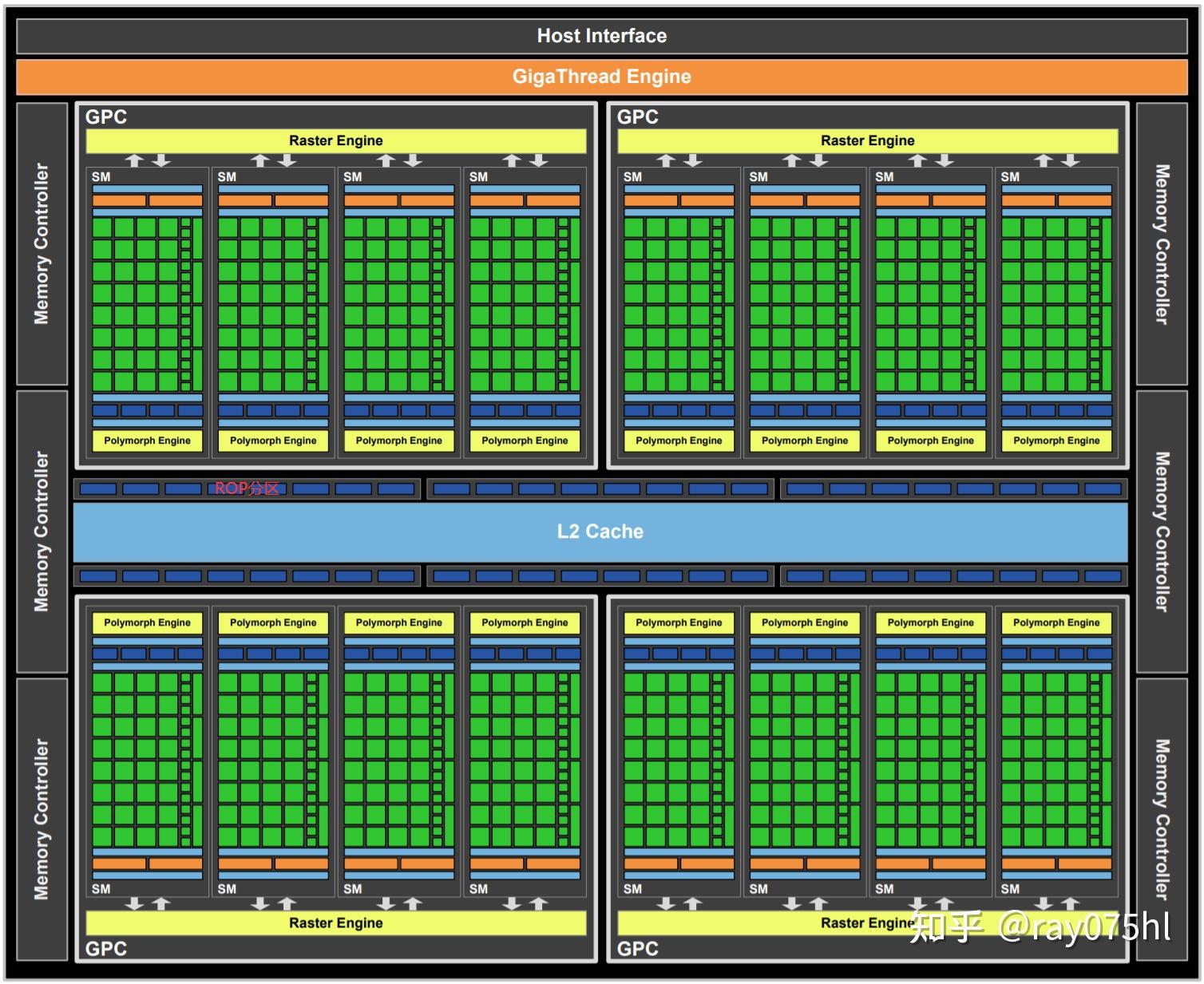Select last Polymorph Engine in bottom-right GPC
Screen dimensions: 1204x984
pos(1057,622)
